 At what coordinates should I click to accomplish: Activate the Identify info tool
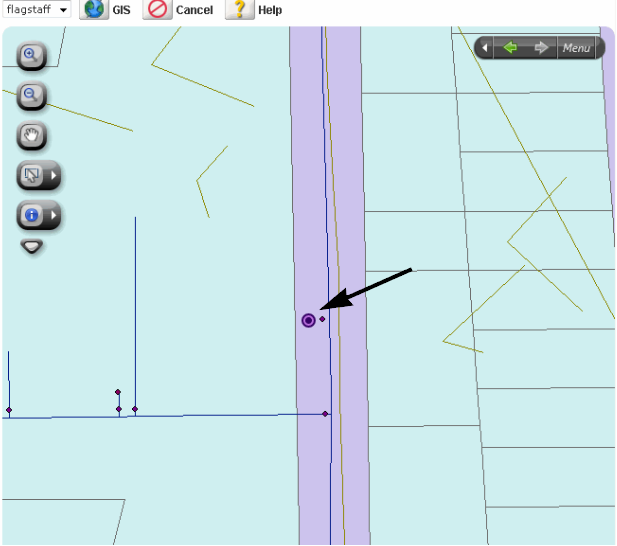[31, 215]
